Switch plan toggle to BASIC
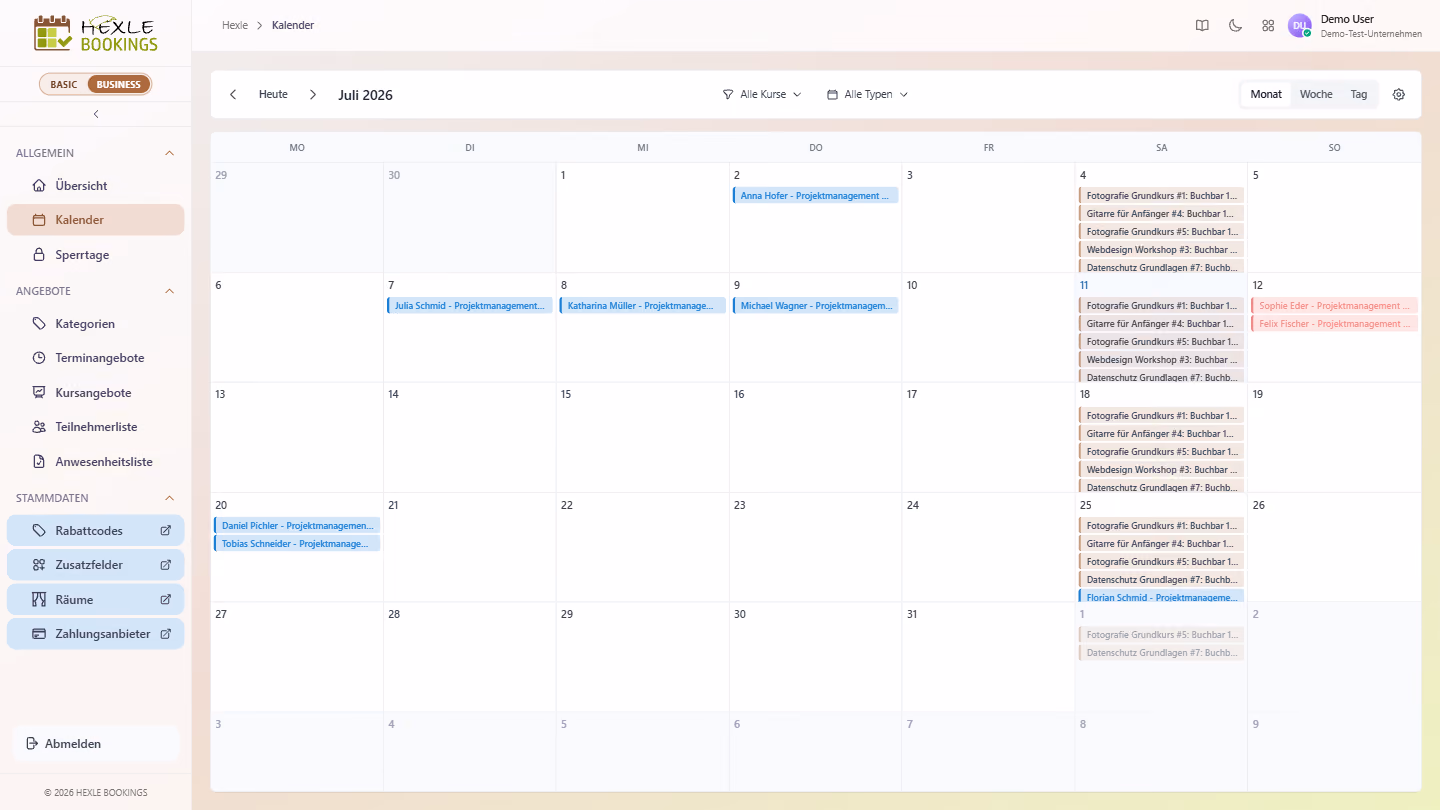1440x810 pixels. [x=64, y=84]
